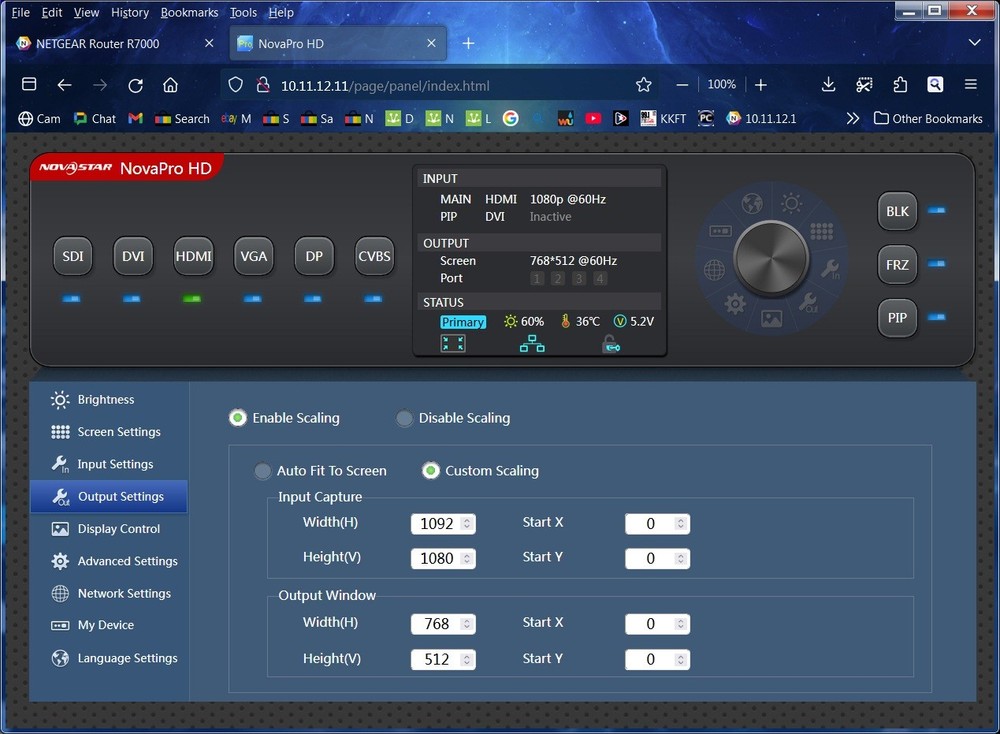Enable the Disable Scaling option
The image size is (1000, 734).
(404, 418)
